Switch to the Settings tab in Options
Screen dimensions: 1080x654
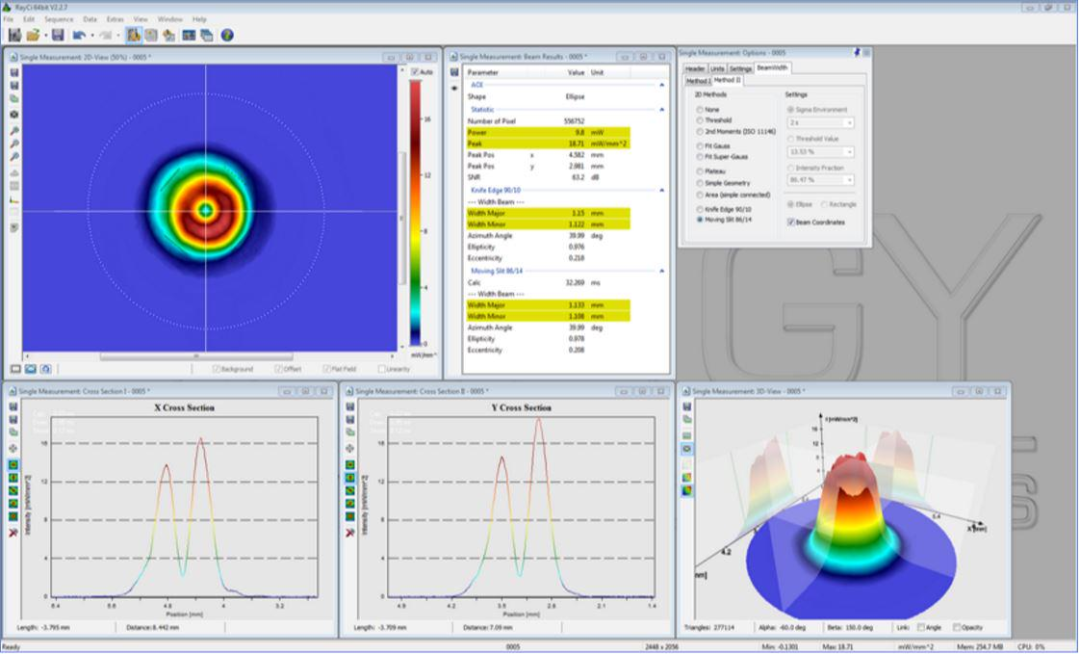(740, 68)
